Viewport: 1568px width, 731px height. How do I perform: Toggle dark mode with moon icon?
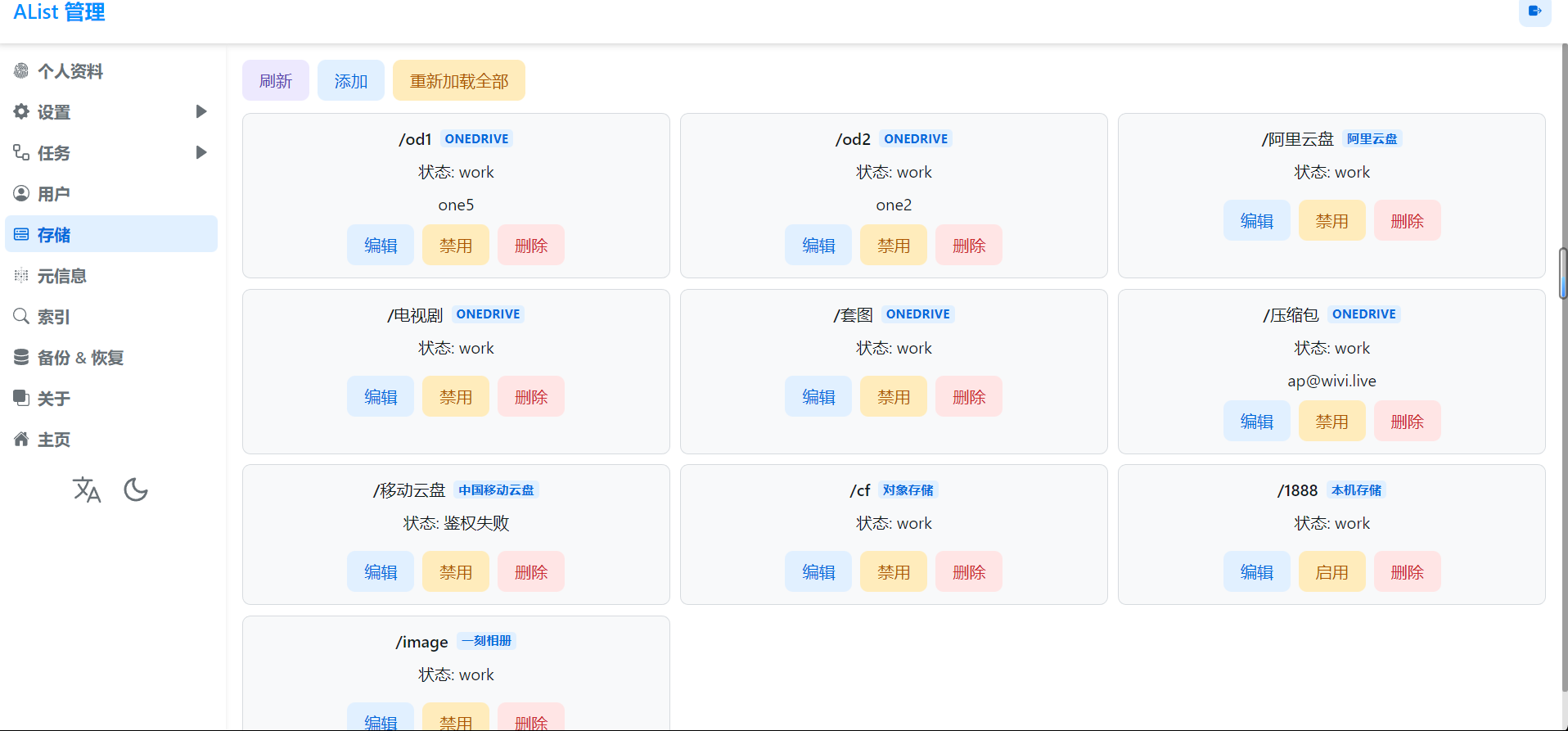pyautogui.click(x=136, y=490)
